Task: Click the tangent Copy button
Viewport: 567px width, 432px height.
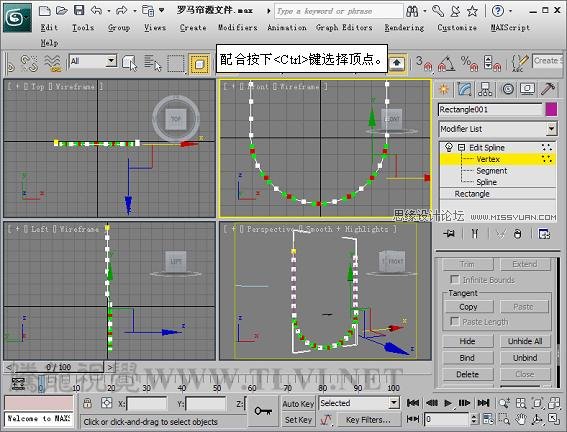Action: tap(468, 307)
